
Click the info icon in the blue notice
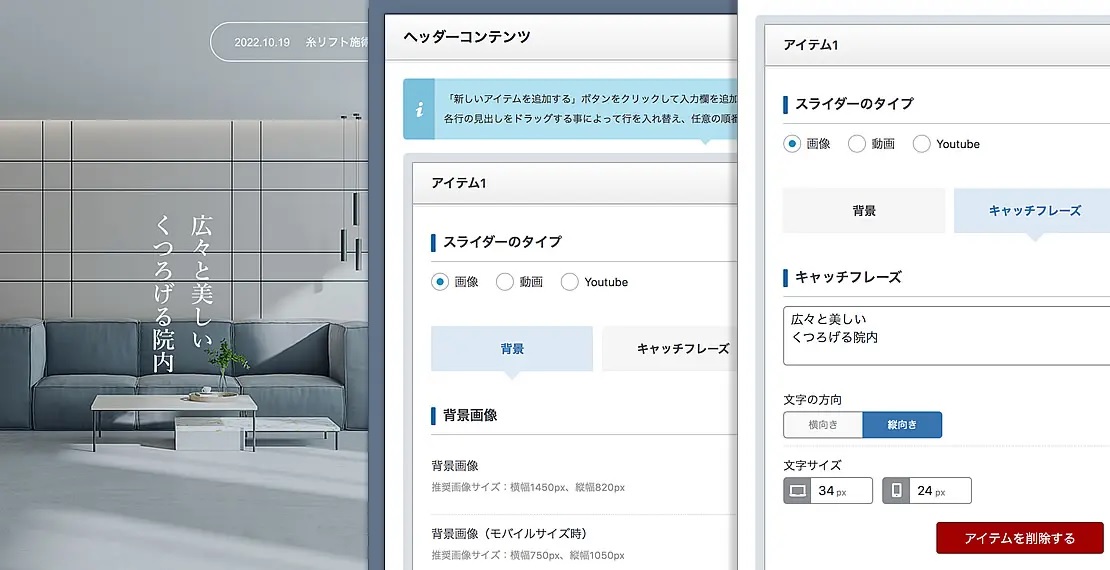[x=420, y=110]
